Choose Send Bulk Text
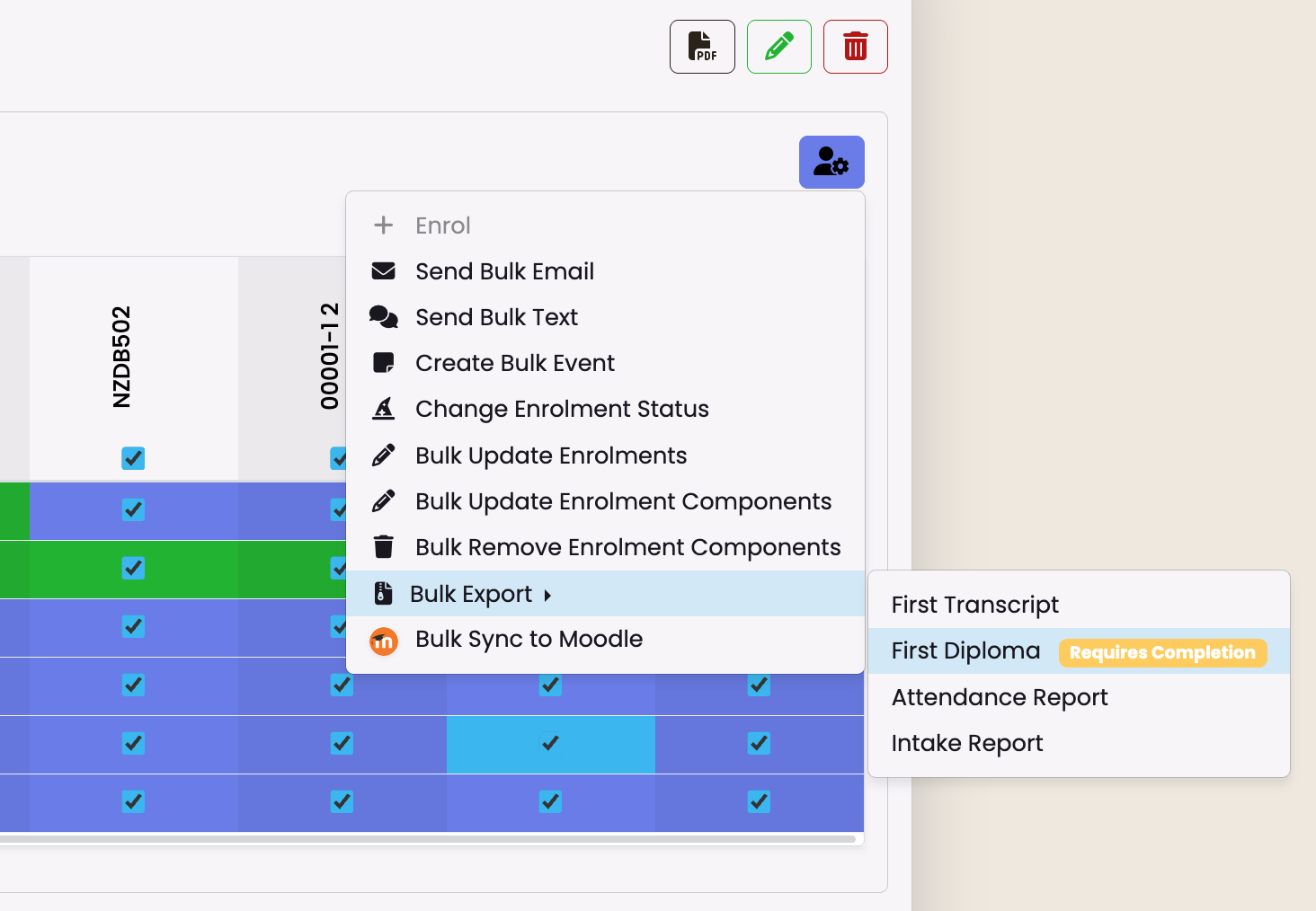Viewport: 1316px width, 911px height. pyautogui.click(x=605, y=316)
